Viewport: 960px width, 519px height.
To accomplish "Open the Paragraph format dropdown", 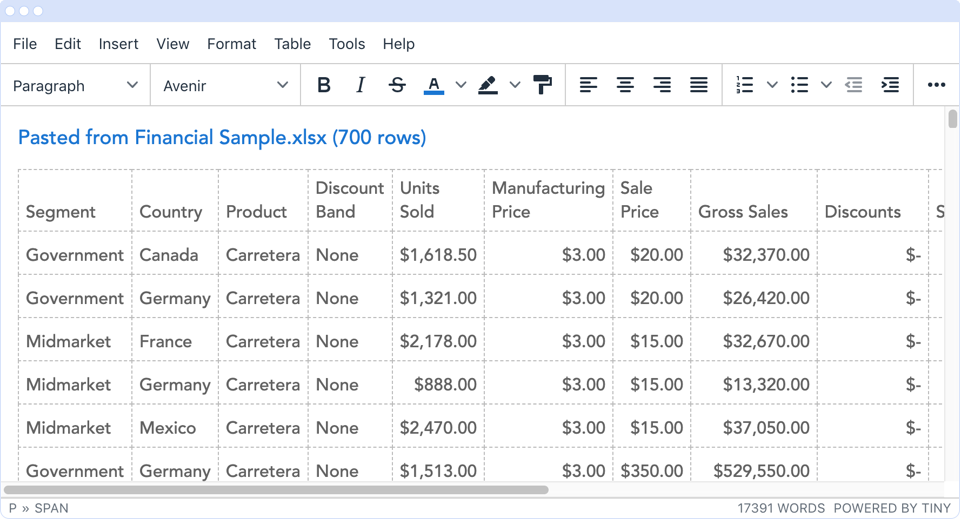I will click(x=76, y=86).
